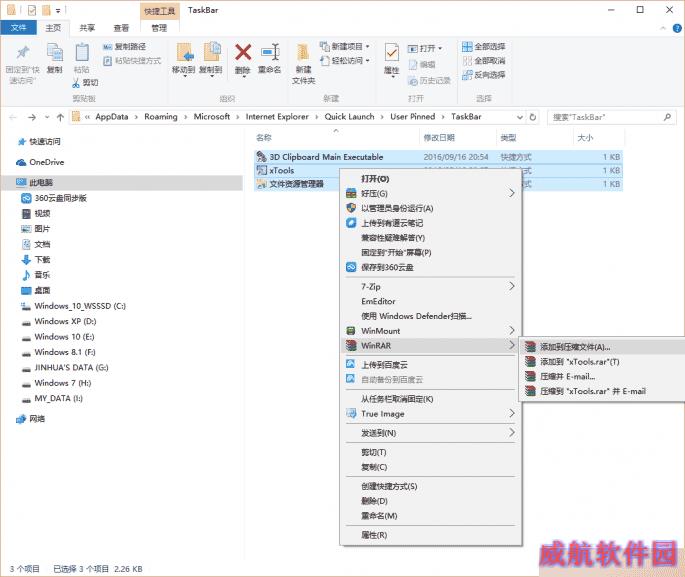Switch to the 管理 ribbon tab
Screen dimensions: 685x577
(159, 28)
